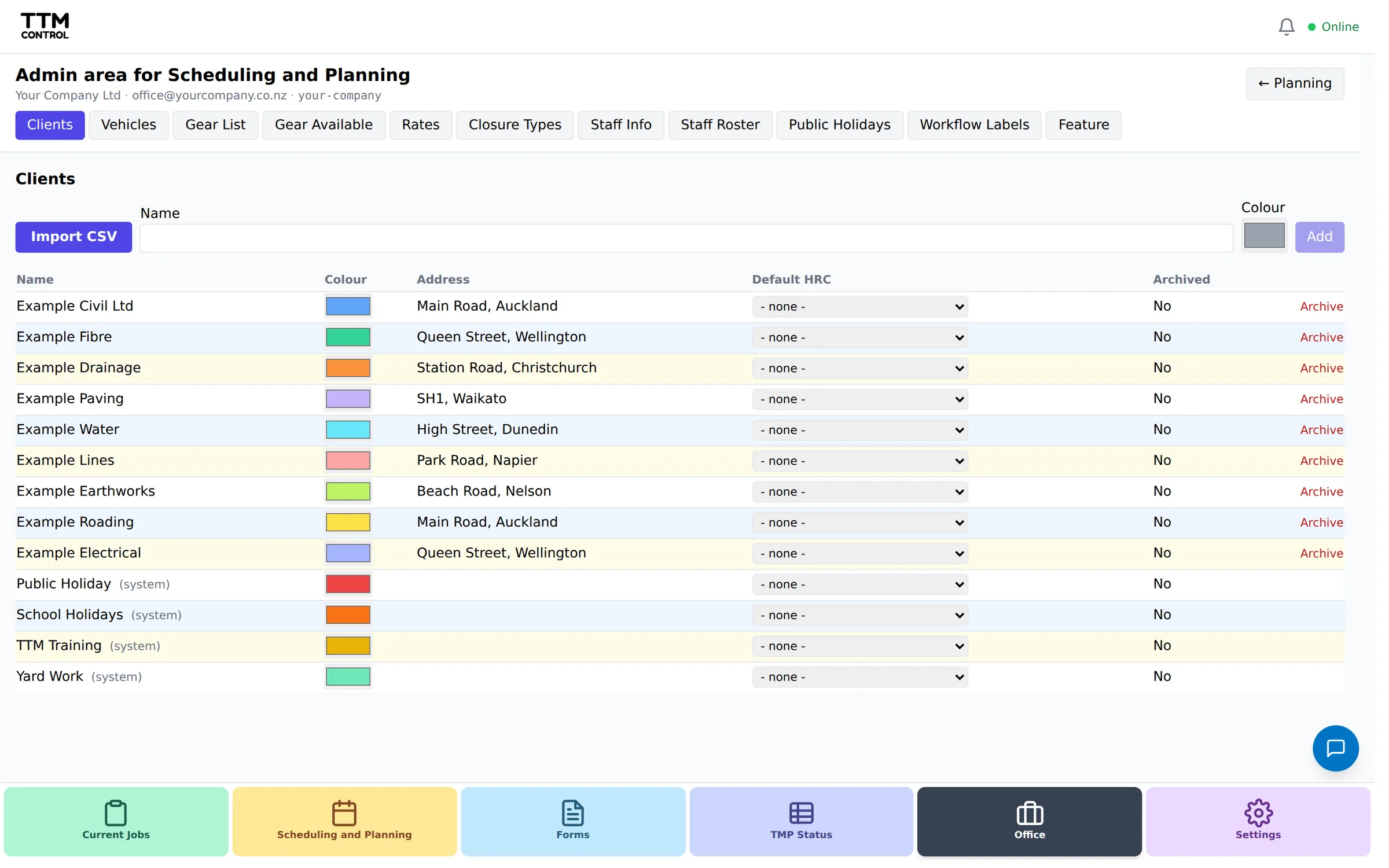Change Example Civil Ltd blue colour swatch
Image resolution: width=1389 pixels, height=868 pixels.
pyautogui.click(x=348, y=306)
